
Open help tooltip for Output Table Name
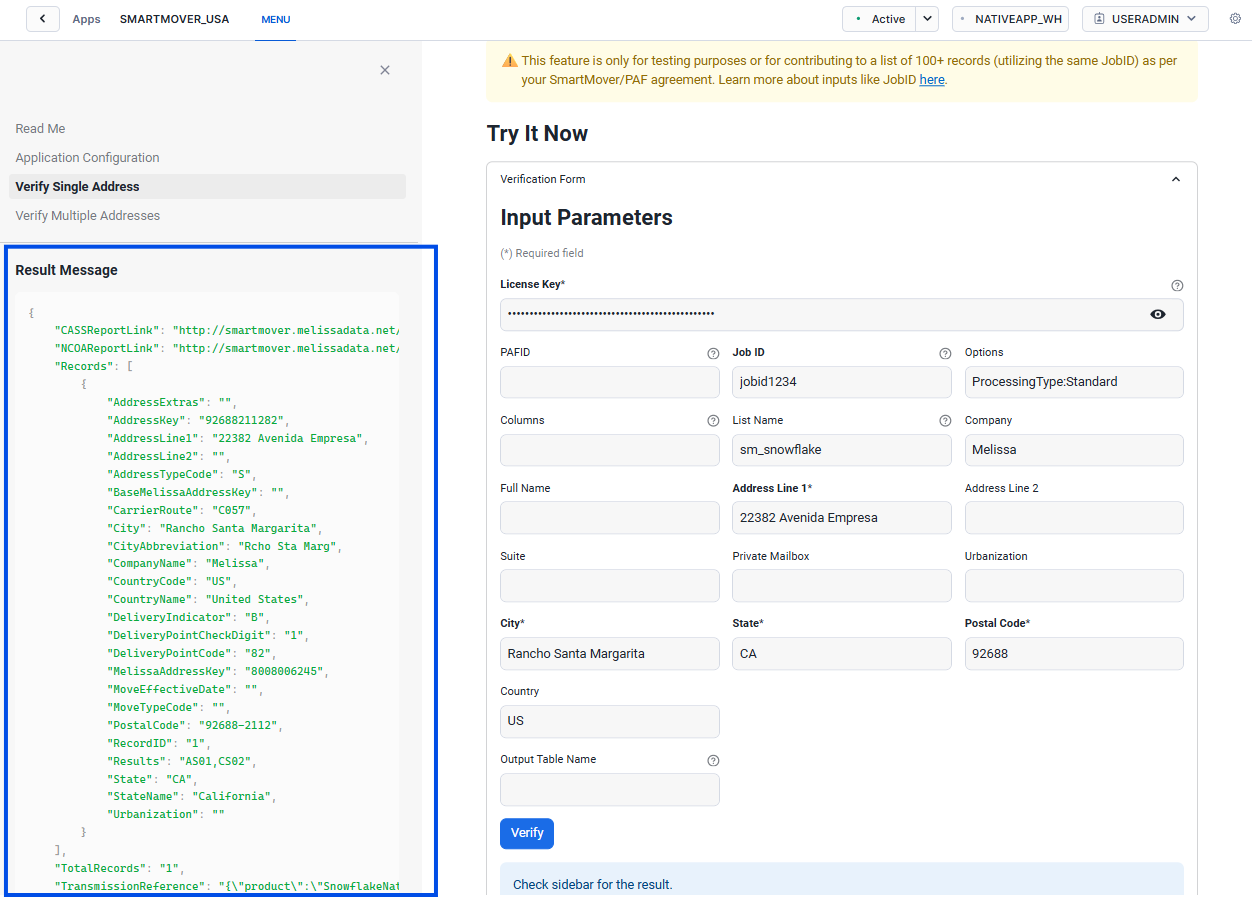713,761
